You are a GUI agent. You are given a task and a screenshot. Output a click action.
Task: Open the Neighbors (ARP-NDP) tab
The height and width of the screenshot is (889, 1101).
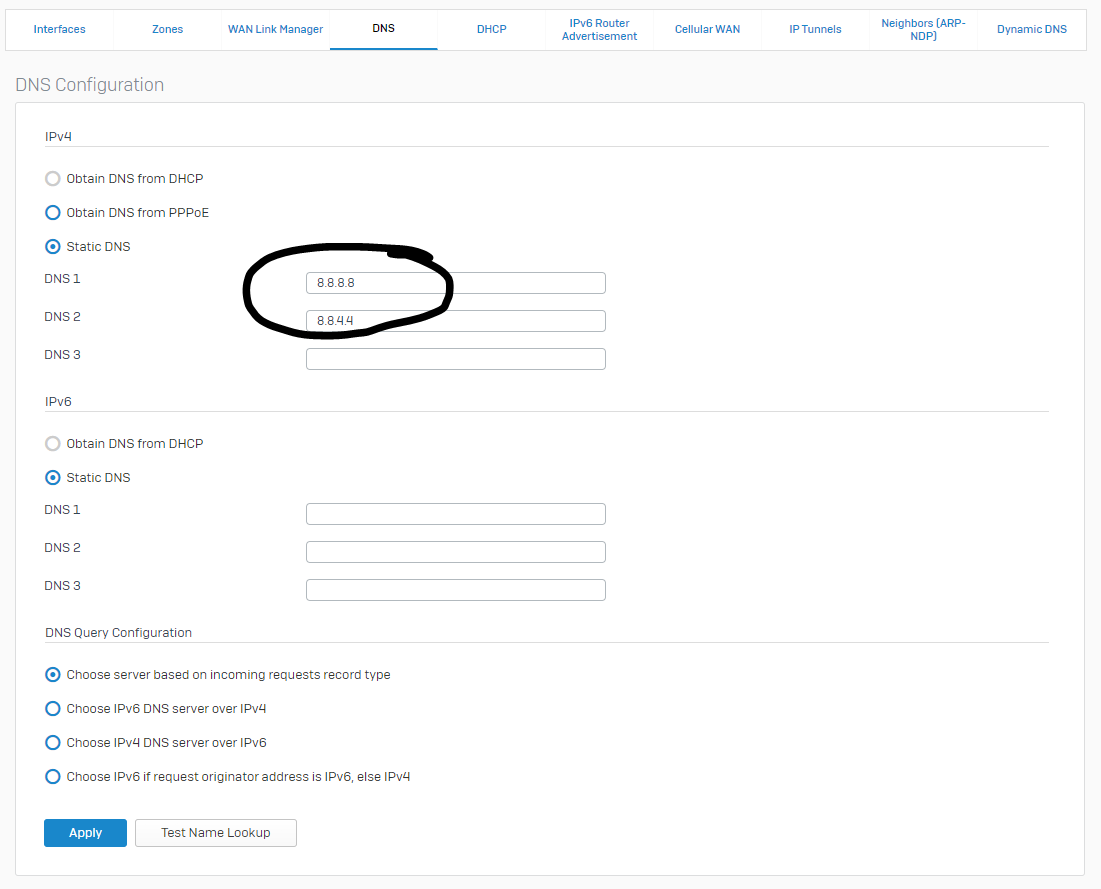coord(923,29)
